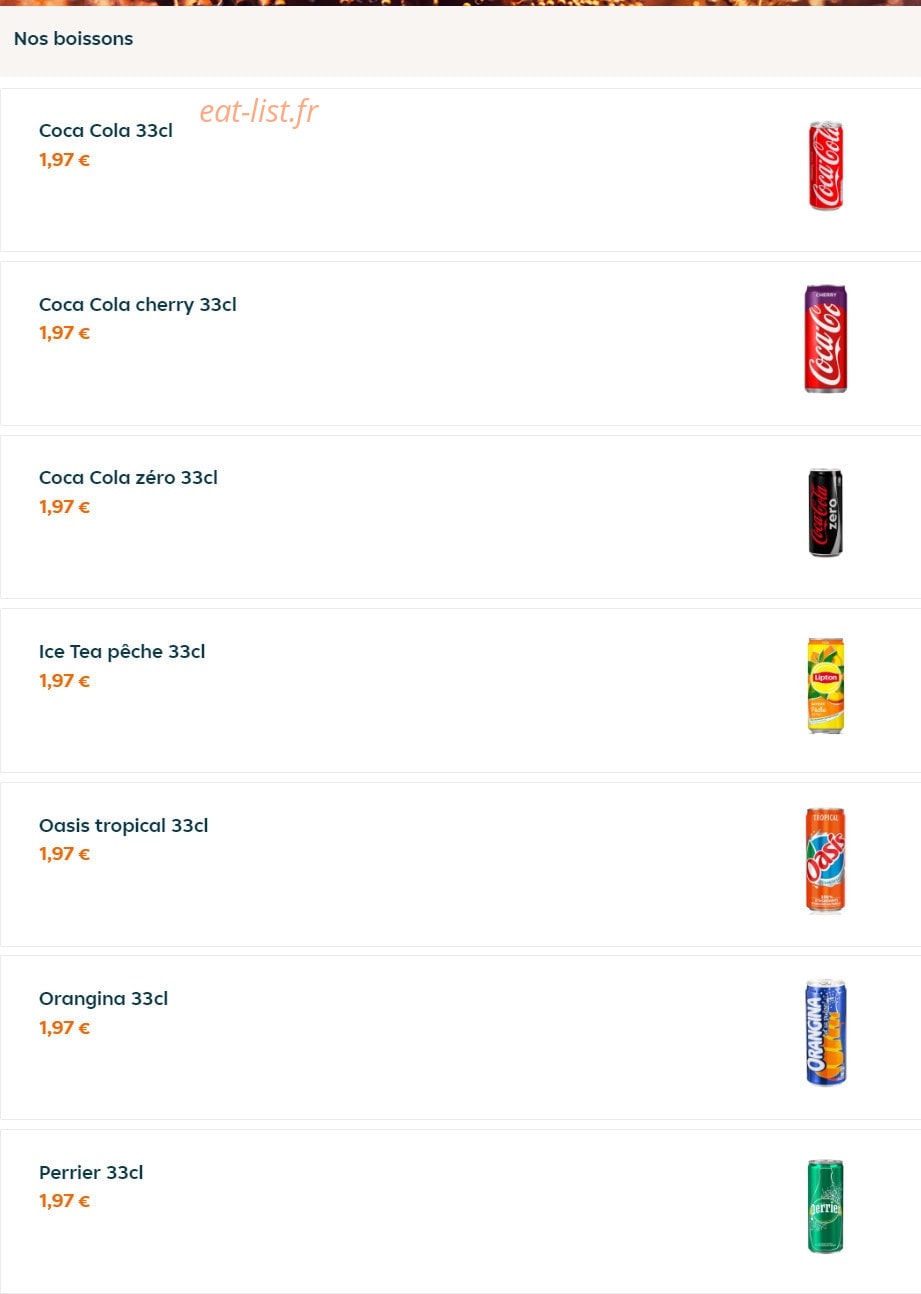Click the Lipton Ice Tea can image
Screen dimensions: 921x1294
point(826,686)
